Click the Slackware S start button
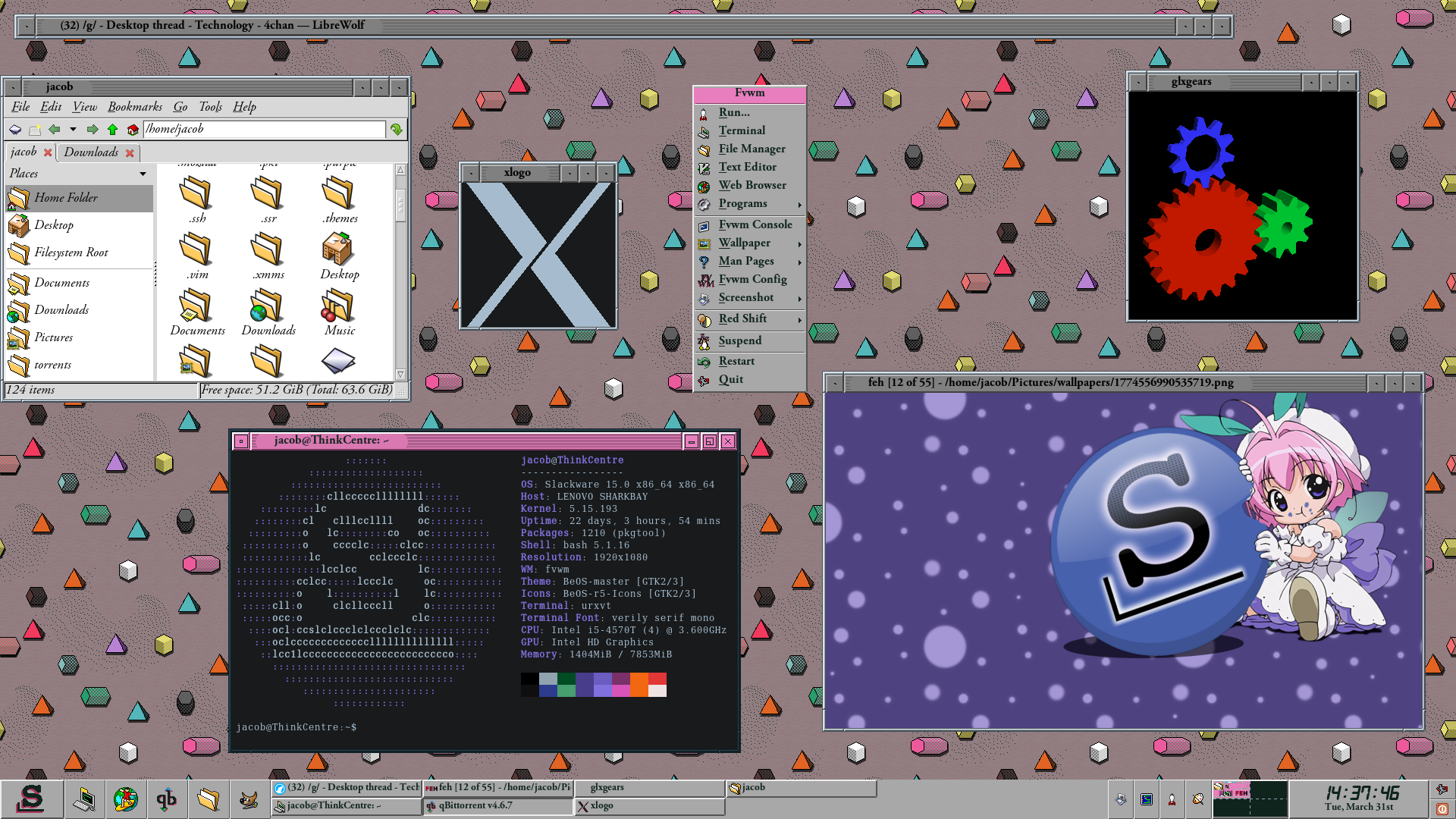 (31, 799)
